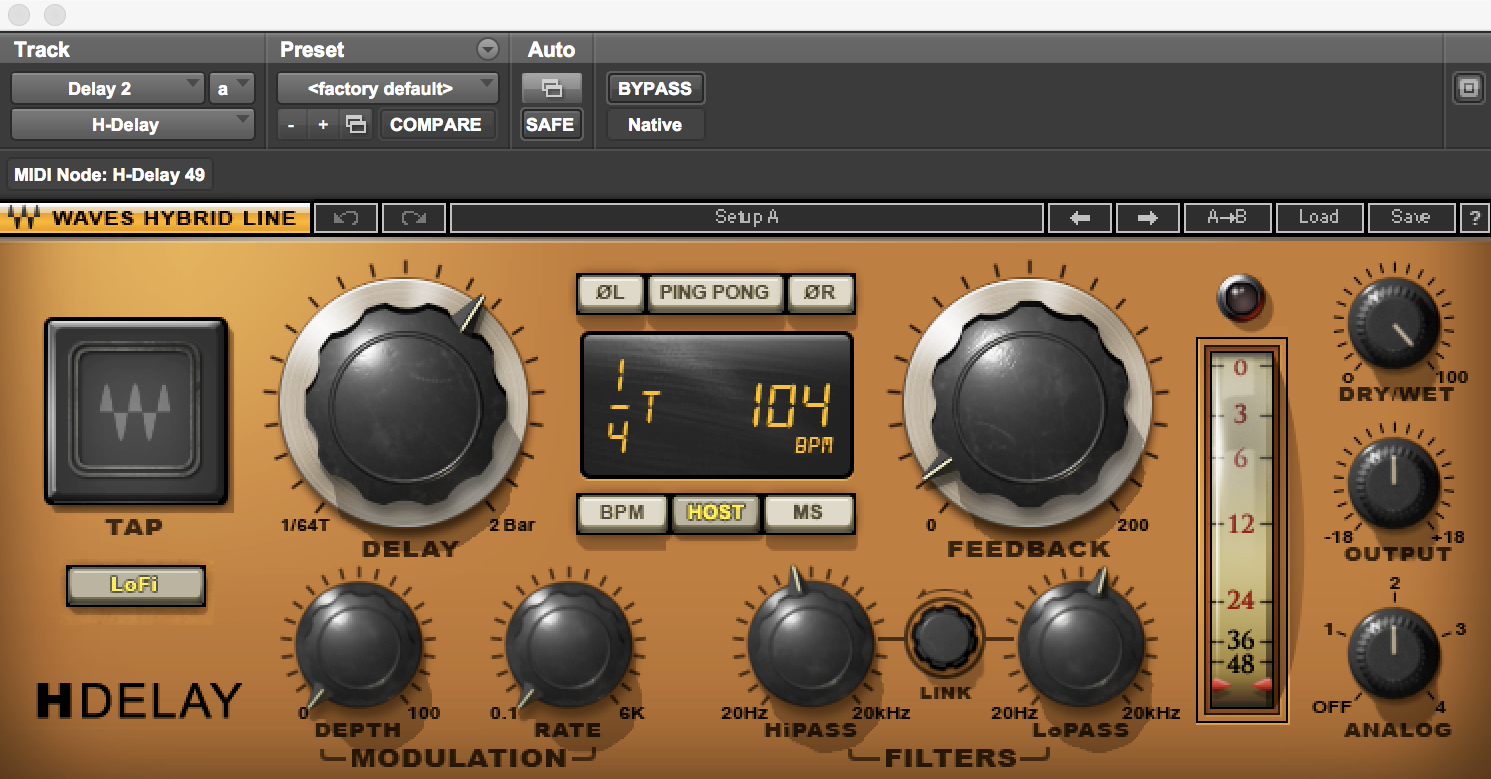1491x779 pixels.
Task: Click the COMPARE button
Action: [436, 125]
